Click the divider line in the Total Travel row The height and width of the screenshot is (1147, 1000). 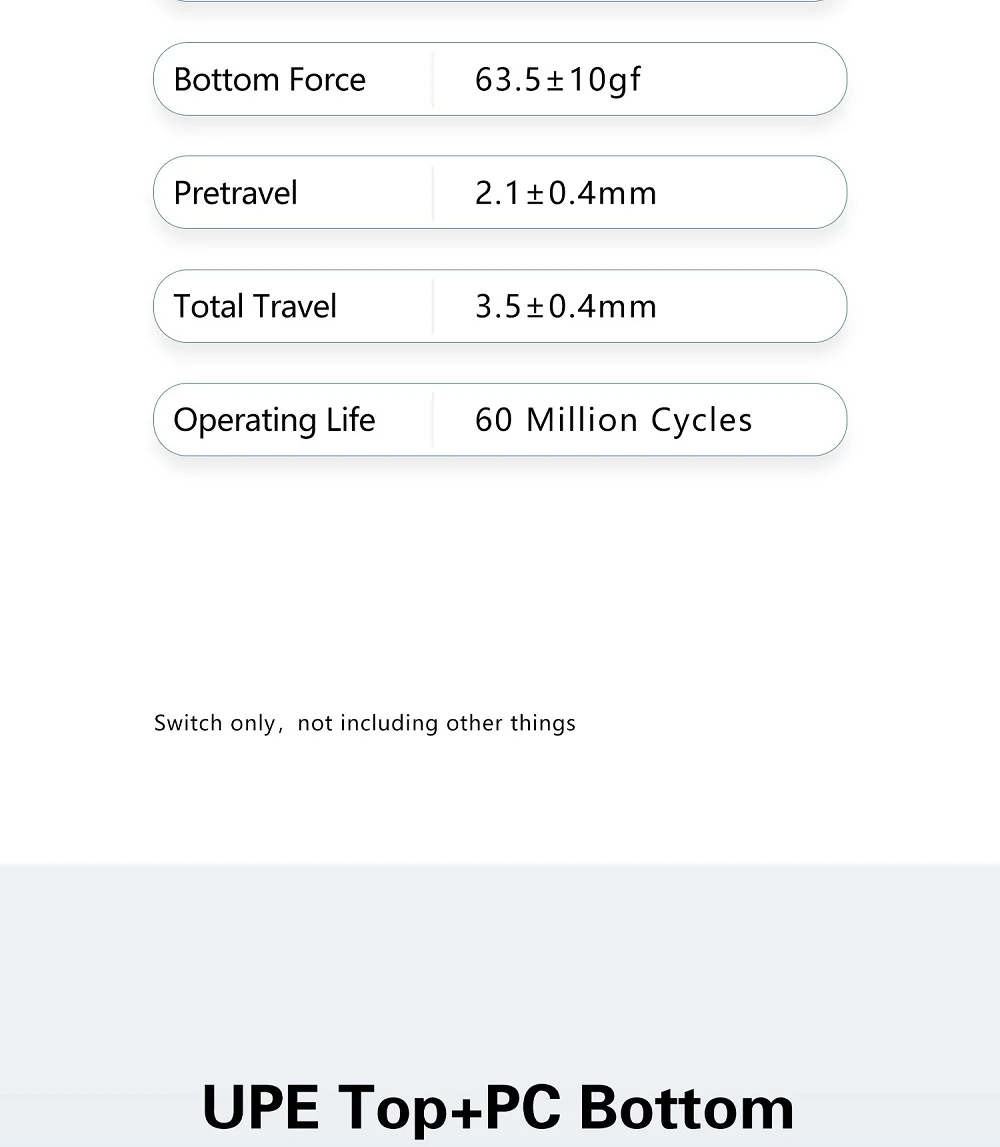(433, 306)
